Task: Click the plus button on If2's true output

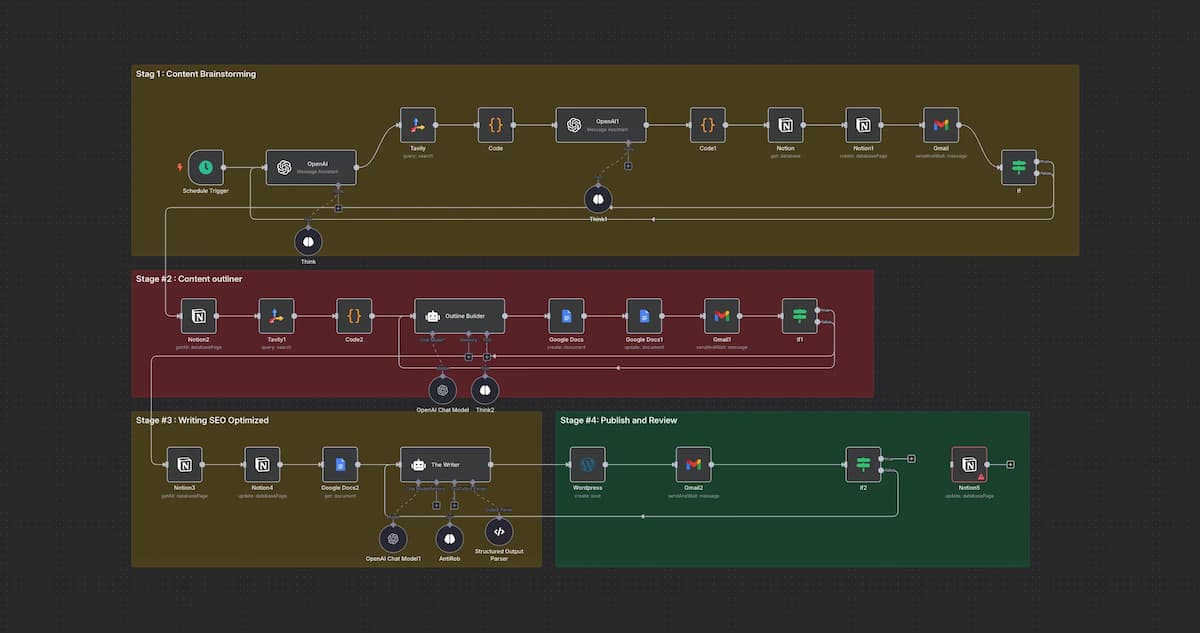Action: pos(911,459)
